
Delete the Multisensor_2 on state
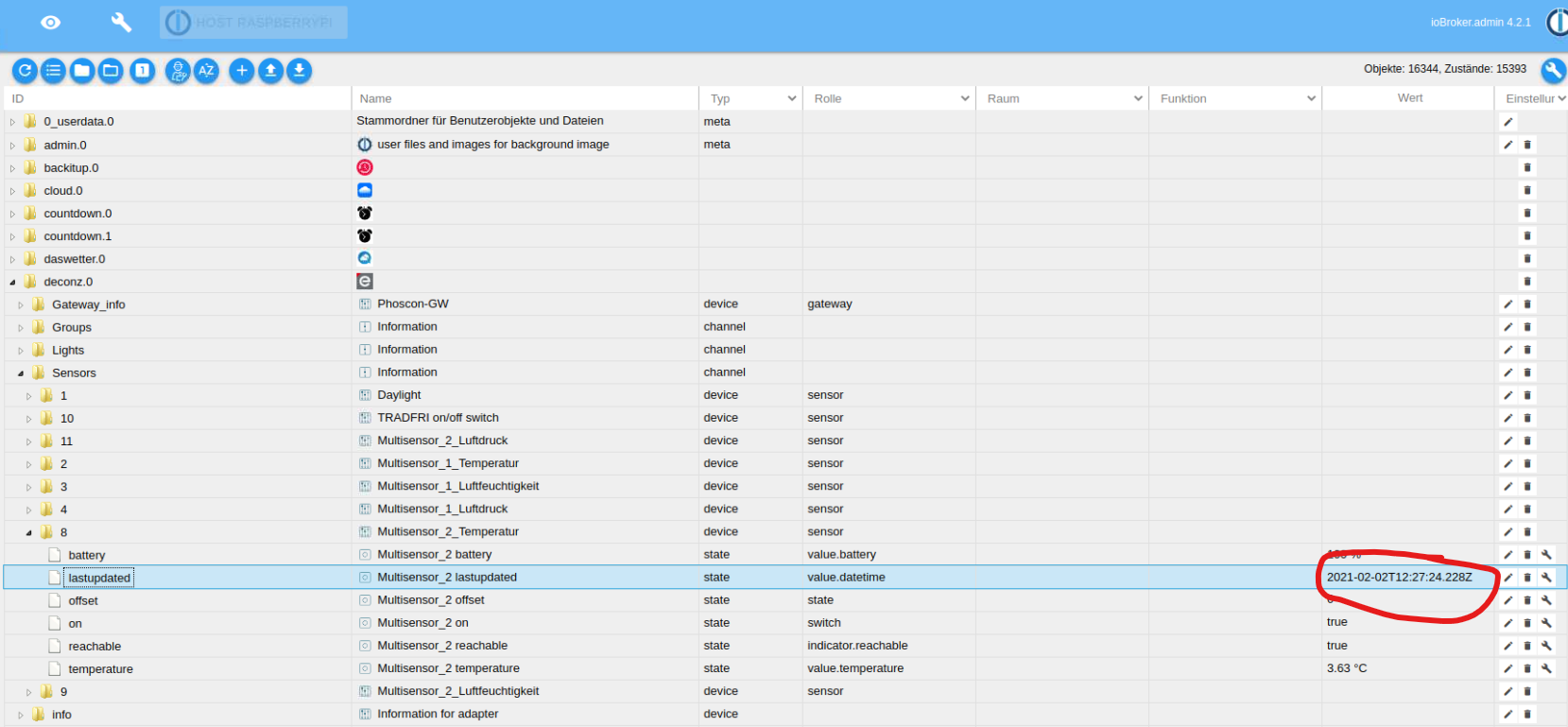[1527, 623]
